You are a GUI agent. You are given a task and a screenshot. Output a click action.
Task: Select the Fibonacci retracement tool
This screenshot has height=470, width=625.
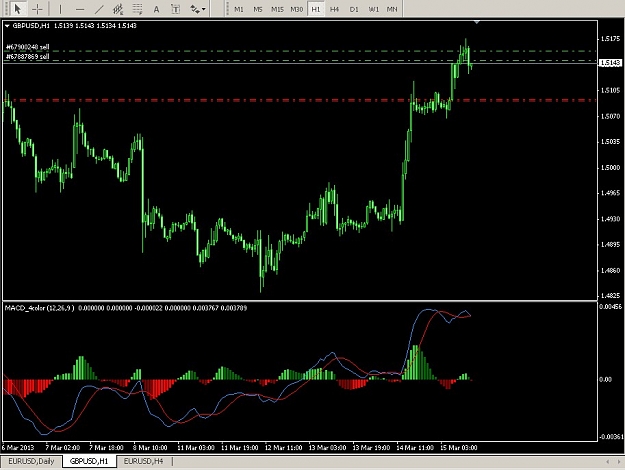(137, 9)
